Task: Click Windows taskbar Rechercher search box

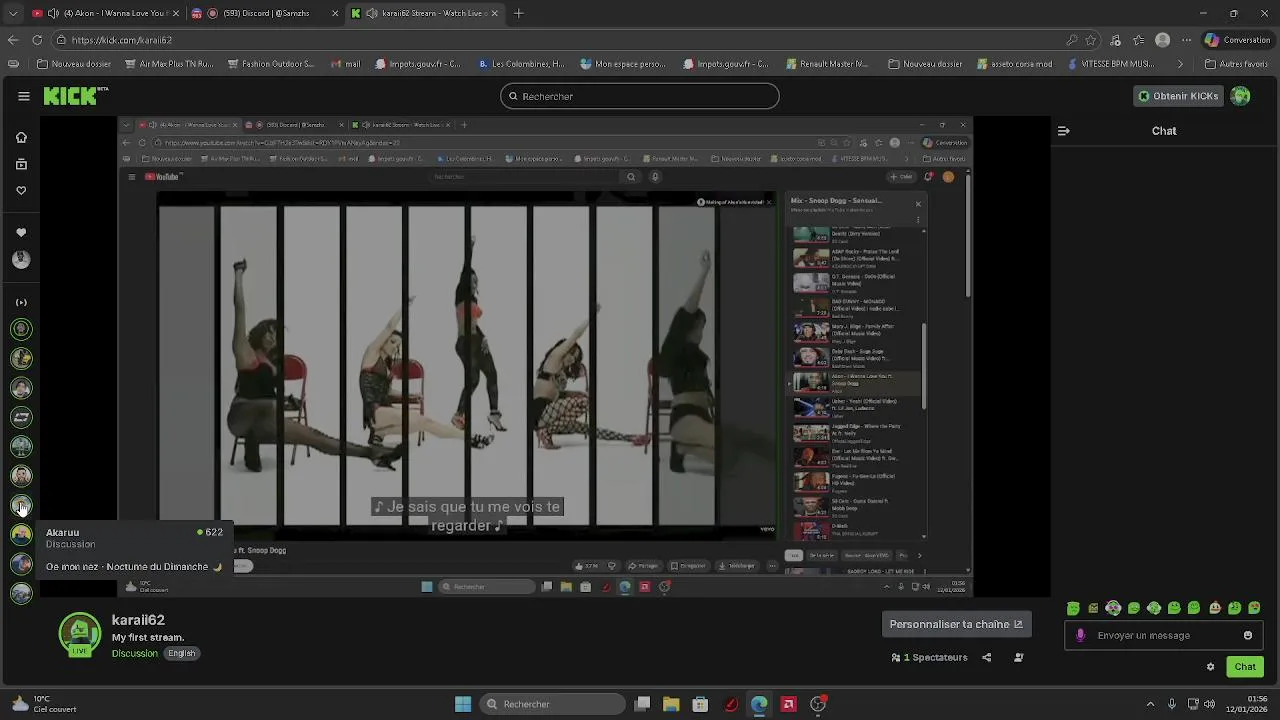Action: pyautogui.click(x=552, y=704)
